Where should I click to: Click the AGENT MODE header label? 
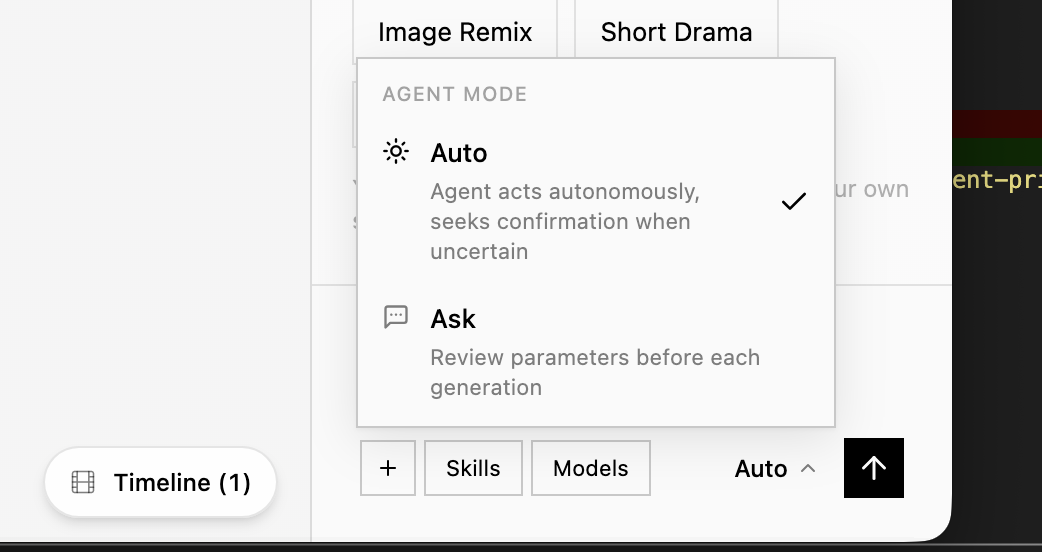(x=455, y=94)
